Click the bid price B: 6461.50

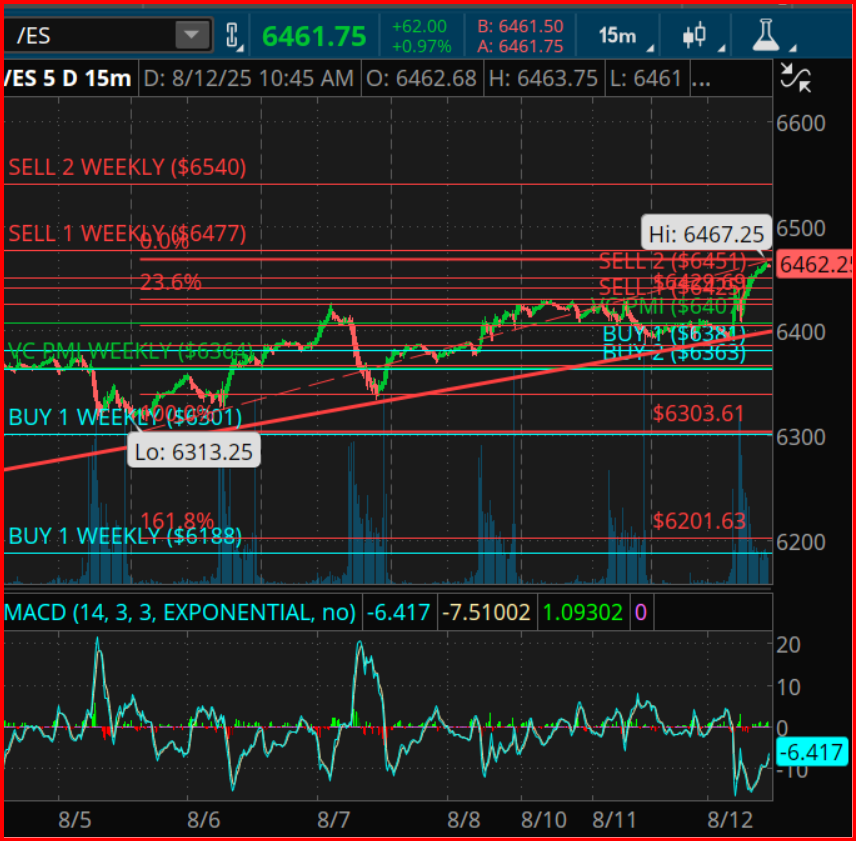(x=520, y=26)
